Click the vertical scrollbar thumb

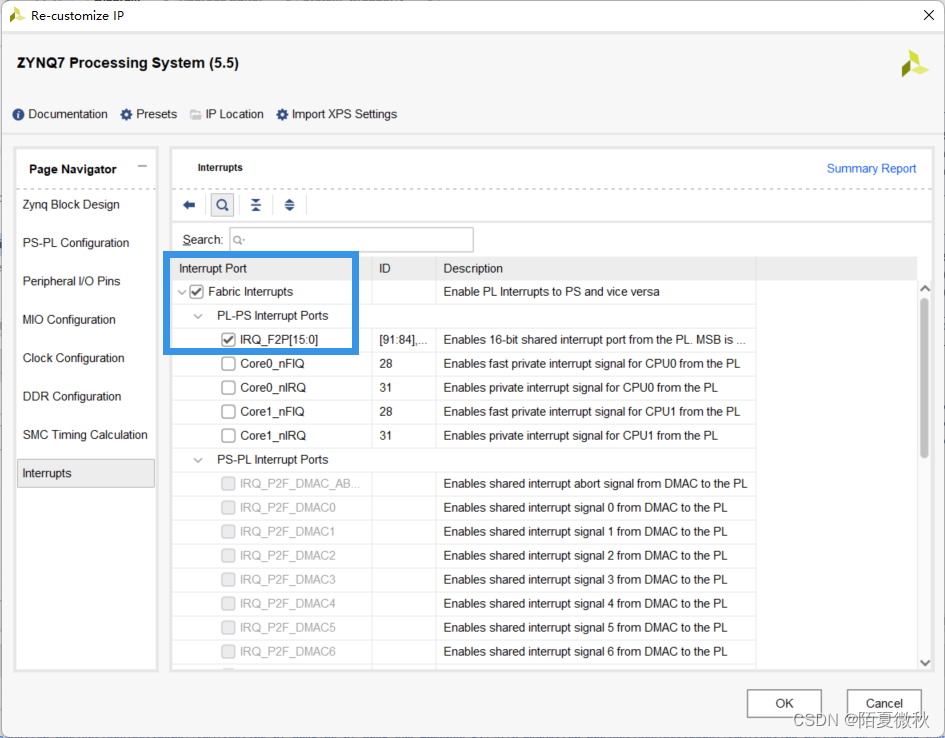tap(925, 378)
